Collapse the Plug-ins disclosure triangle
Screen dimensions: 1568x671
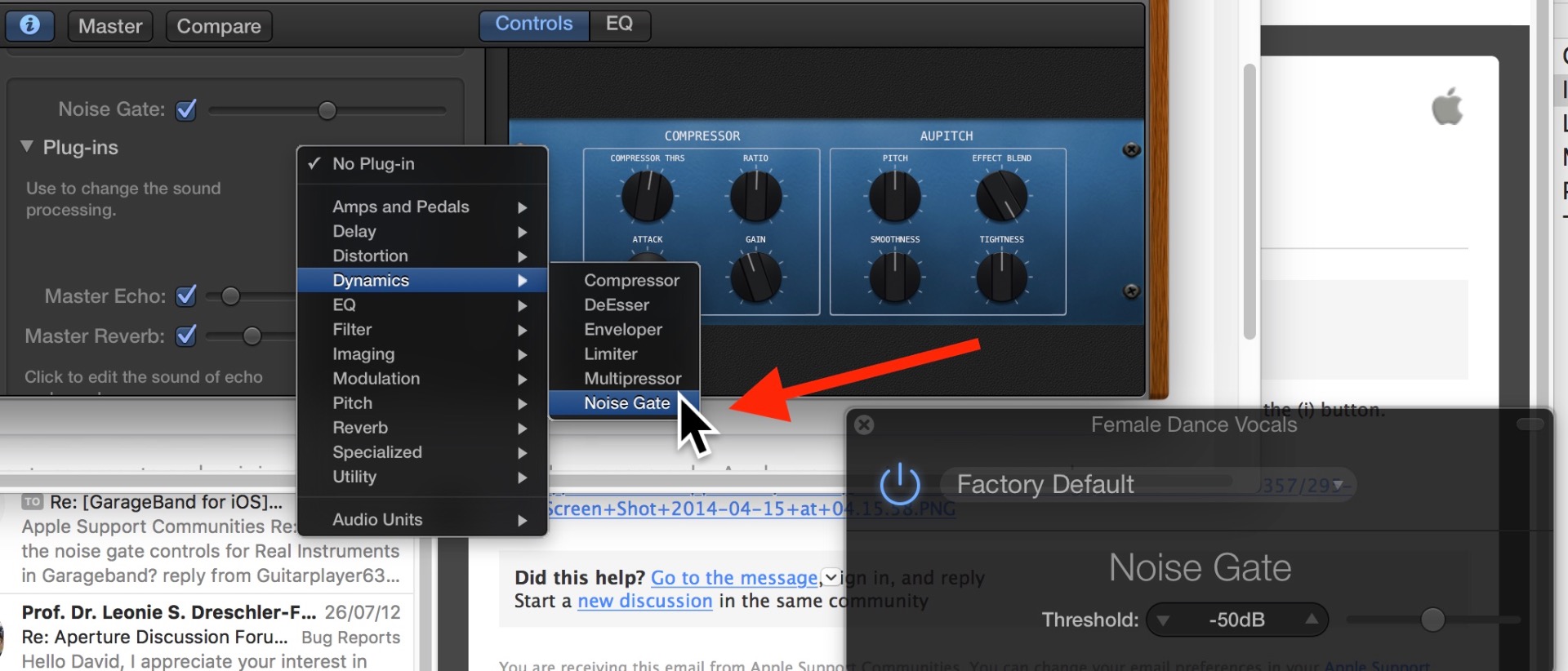(x=27, y=147)
